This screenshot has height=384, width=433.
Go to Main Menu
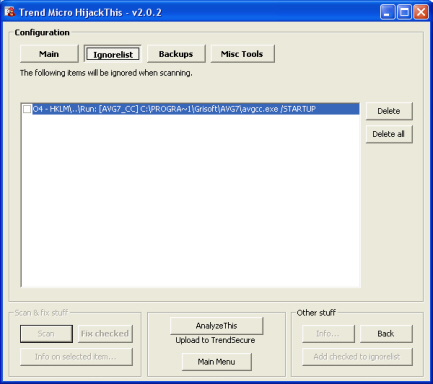(217, 362)
